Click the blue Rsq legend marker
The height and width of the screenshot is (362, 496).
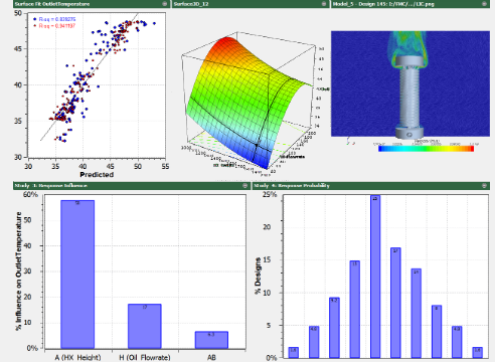coord(35,19)
